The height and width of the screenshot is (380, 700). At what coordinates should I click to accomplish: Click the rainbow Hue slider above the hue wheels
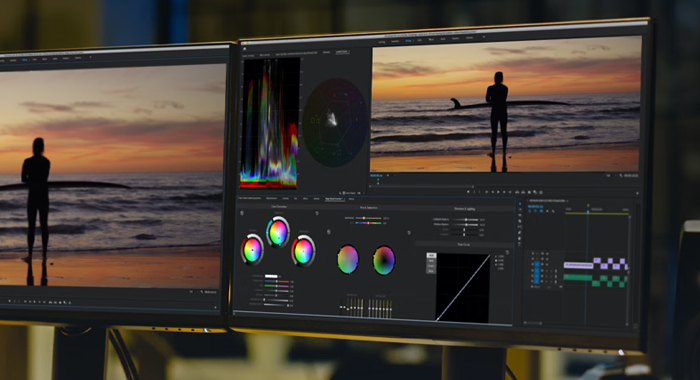[368, 223]
